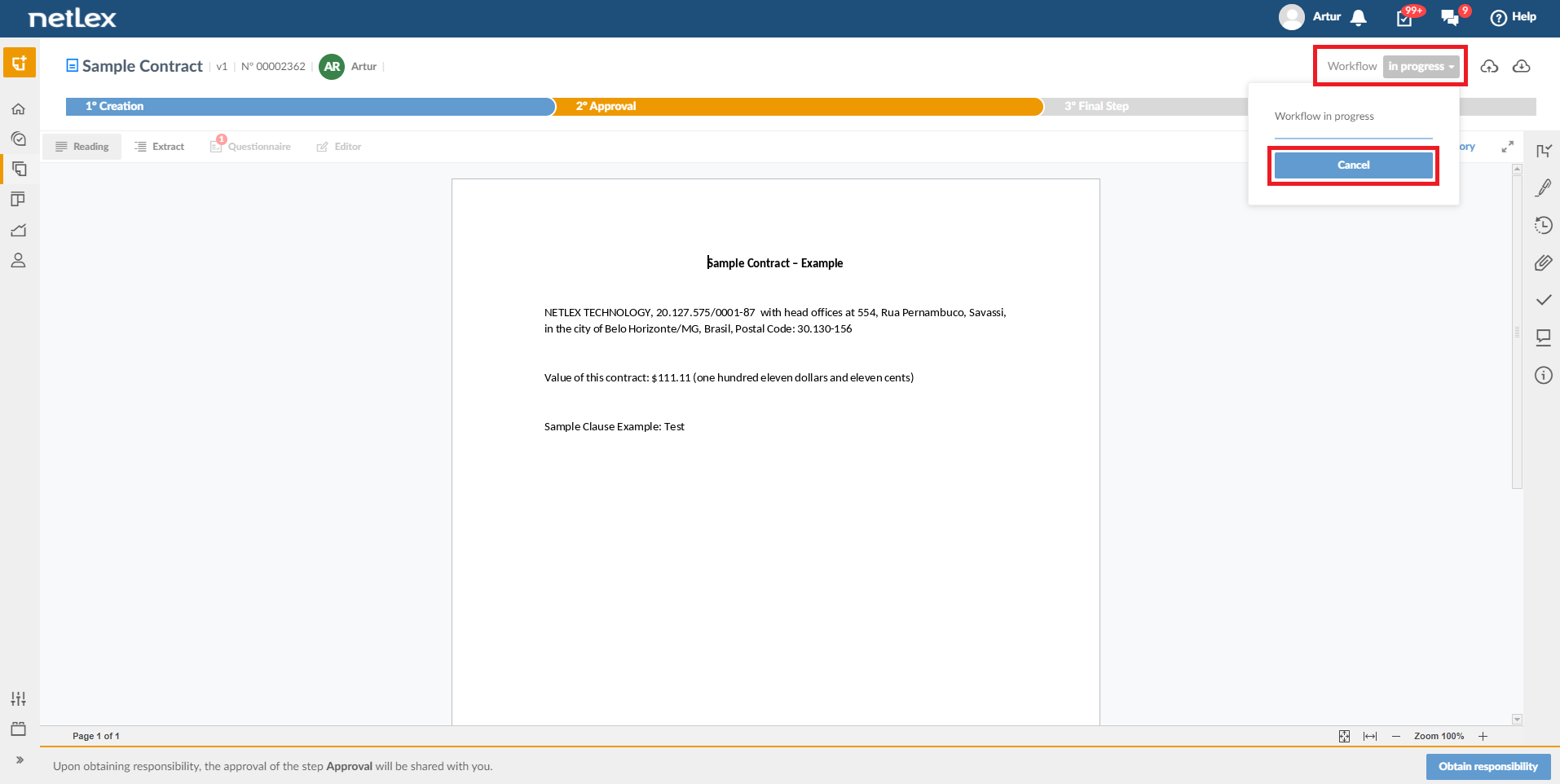This screenshot has height=784, width=1560.
Task: Select the 3° Final Step workflow stage
Action: point(1096,107)
